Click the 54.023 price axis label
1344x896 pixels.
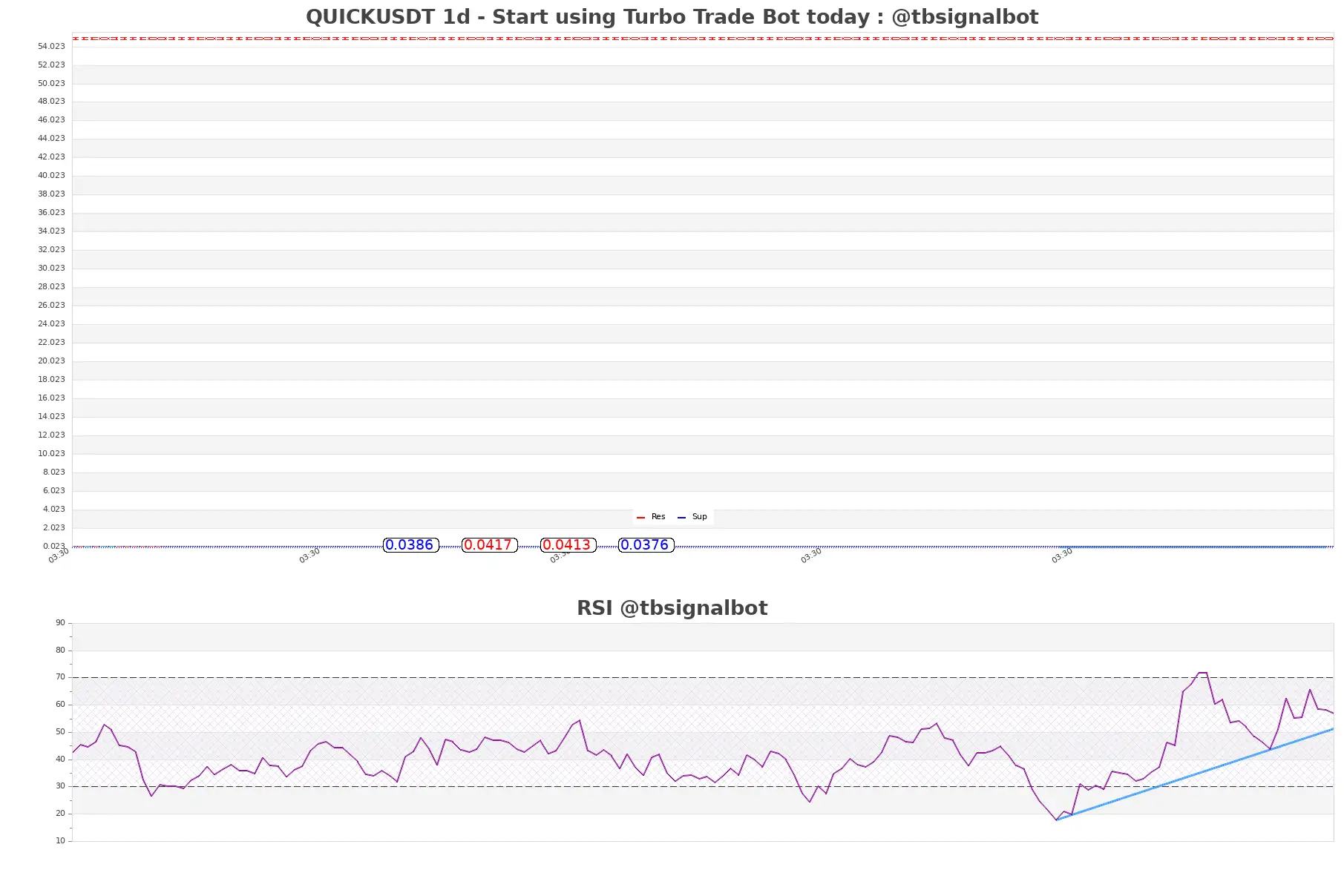click(51, 47)
